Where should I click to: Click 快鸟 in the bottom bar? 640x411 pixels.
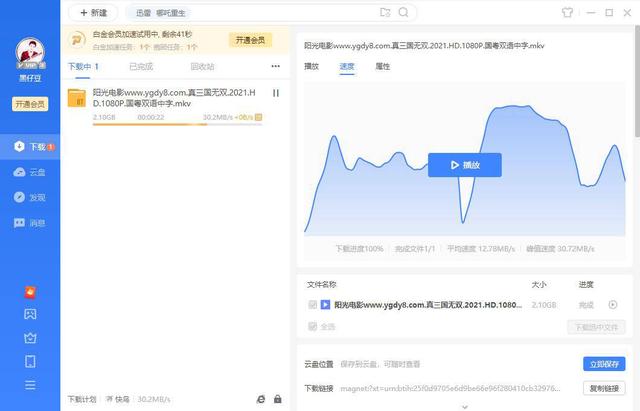tap(118, 399)
